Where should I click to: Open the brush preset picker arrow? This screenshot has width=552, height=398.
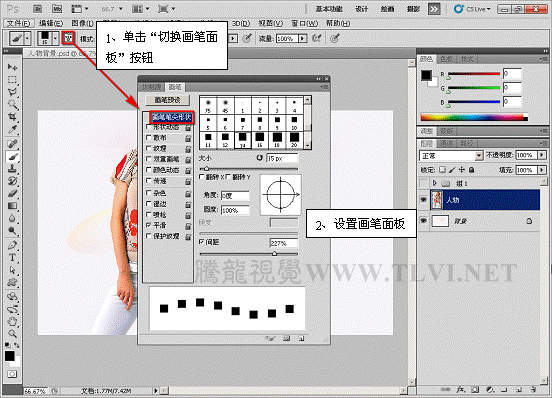coord(55,38)
